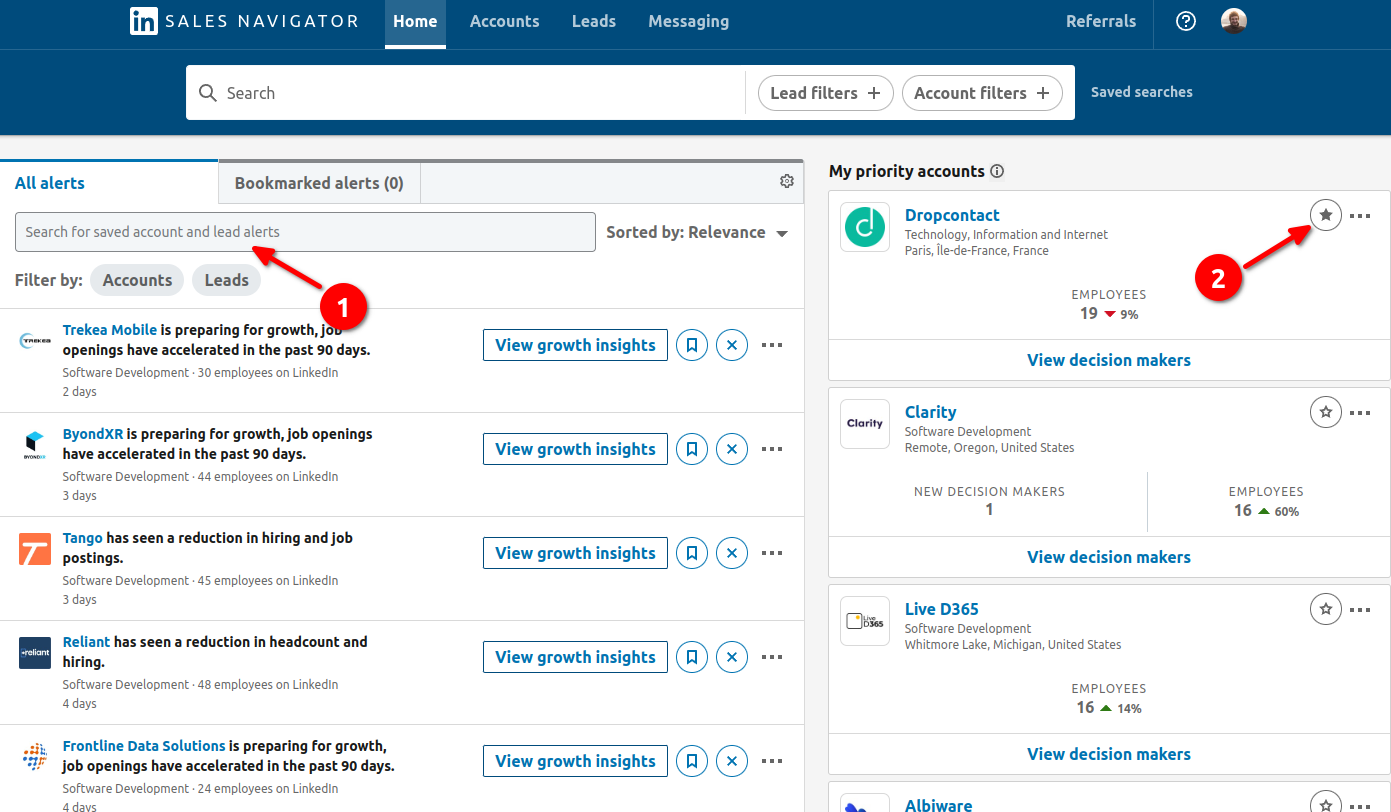Image resolution: width=1391 pixels, height=812 pixels.
Task: Go to the Home tab
Action: pyautogui.click(x=415, y=21)
